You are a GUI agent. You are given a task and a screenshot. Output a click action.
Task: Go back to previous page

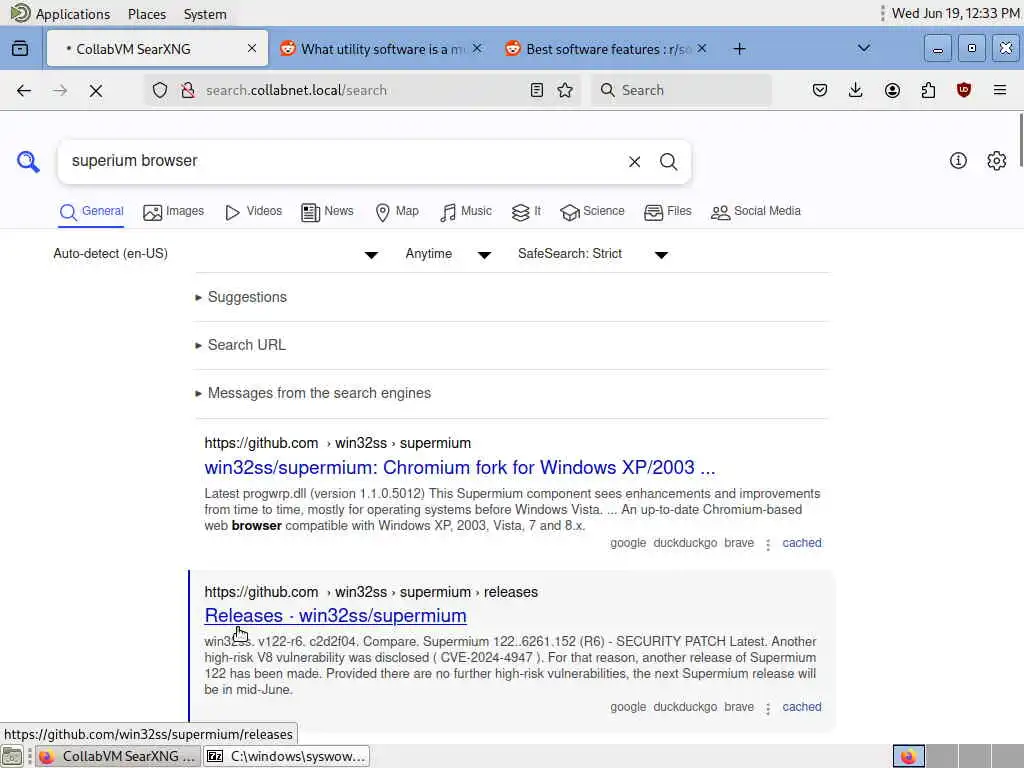pos(24,90)
